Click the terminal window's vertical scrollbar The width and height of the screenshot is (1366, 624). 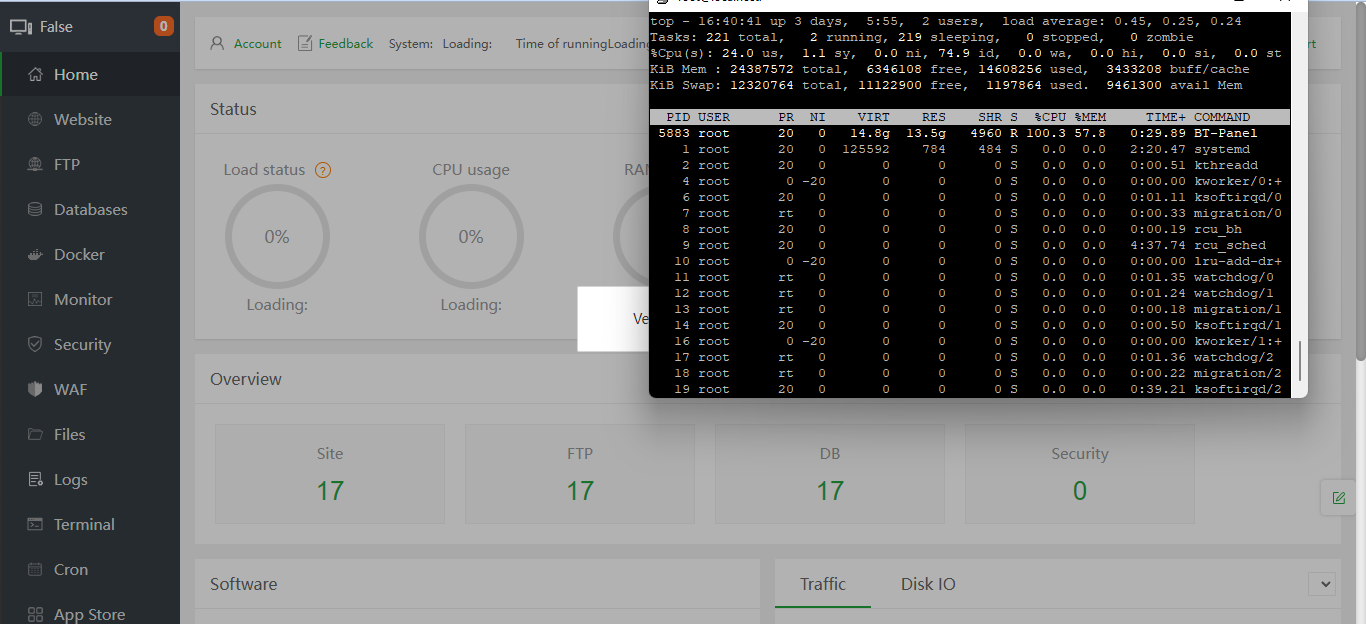[1300, 360]
